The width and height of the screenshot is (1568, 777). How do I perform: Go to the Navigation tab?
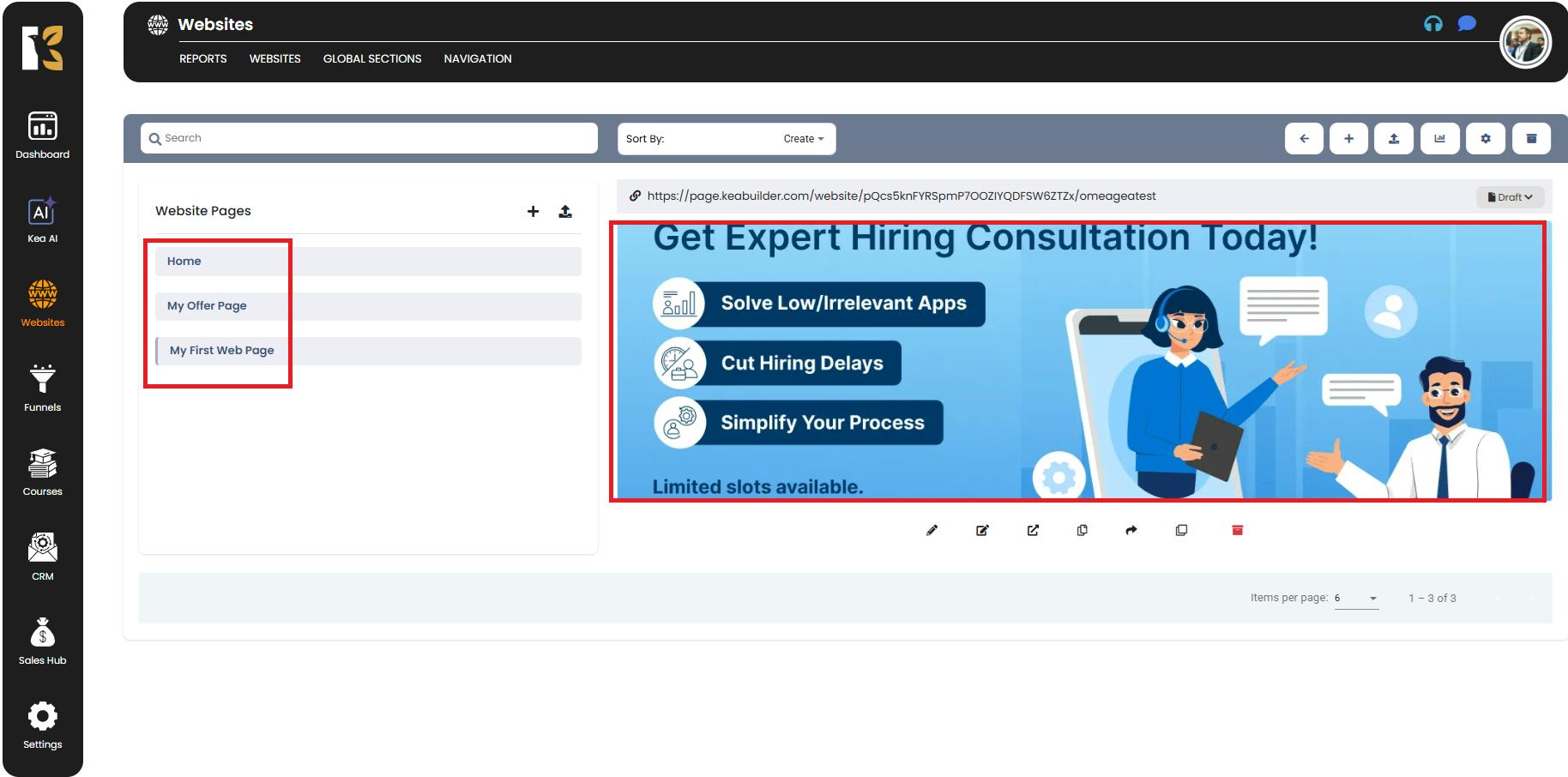point(477,59)
